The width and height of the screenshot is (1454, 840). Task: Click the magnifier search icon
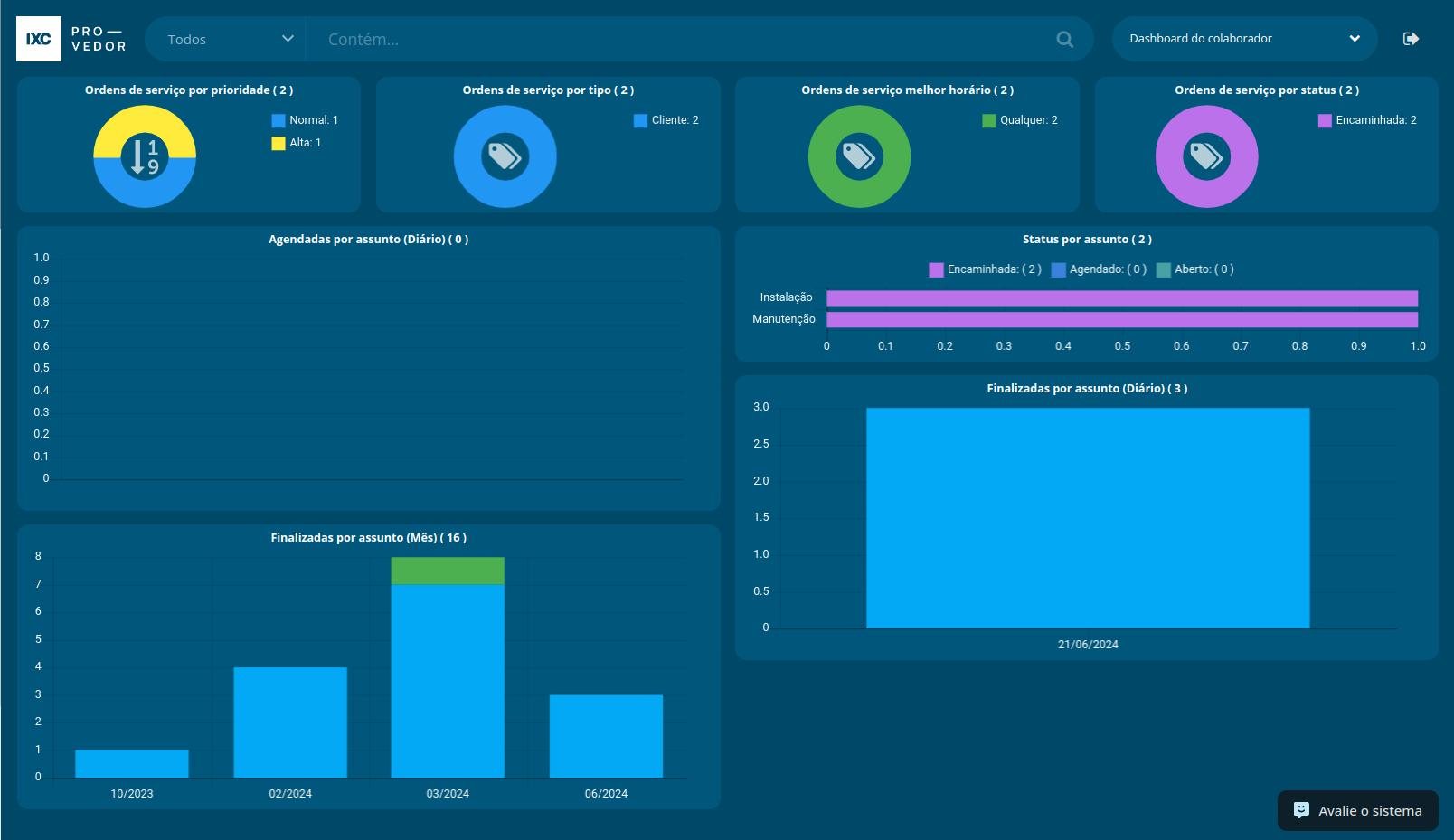tap(1065, 39)
